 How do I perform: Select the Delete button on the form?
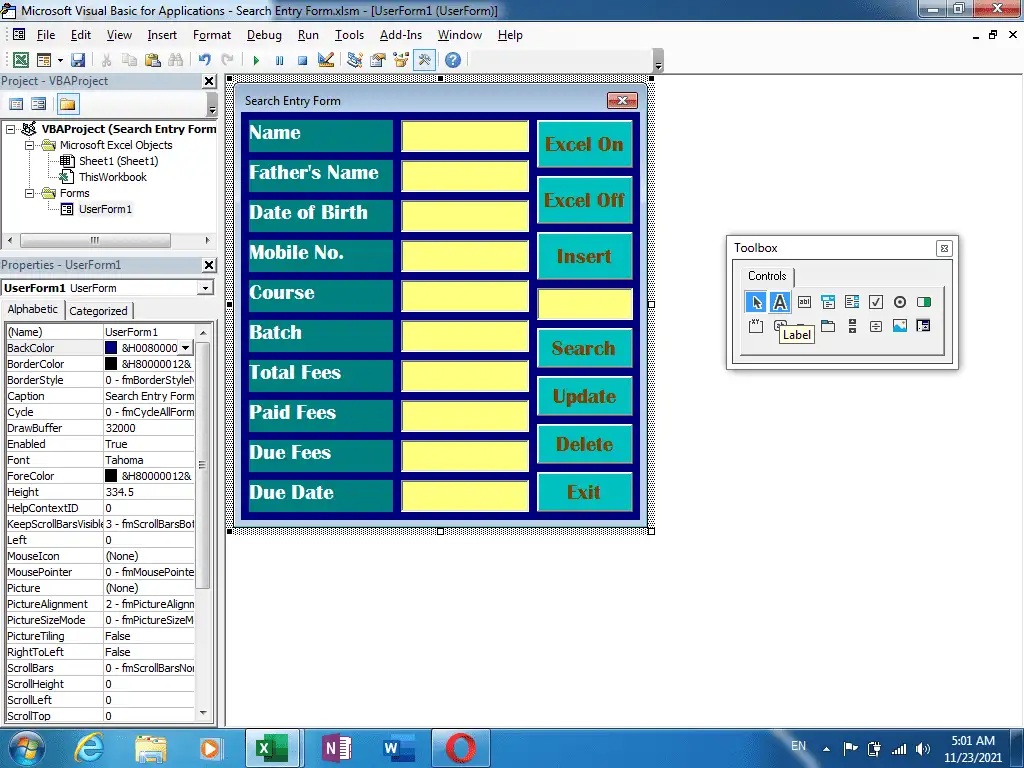coord(584,444)
